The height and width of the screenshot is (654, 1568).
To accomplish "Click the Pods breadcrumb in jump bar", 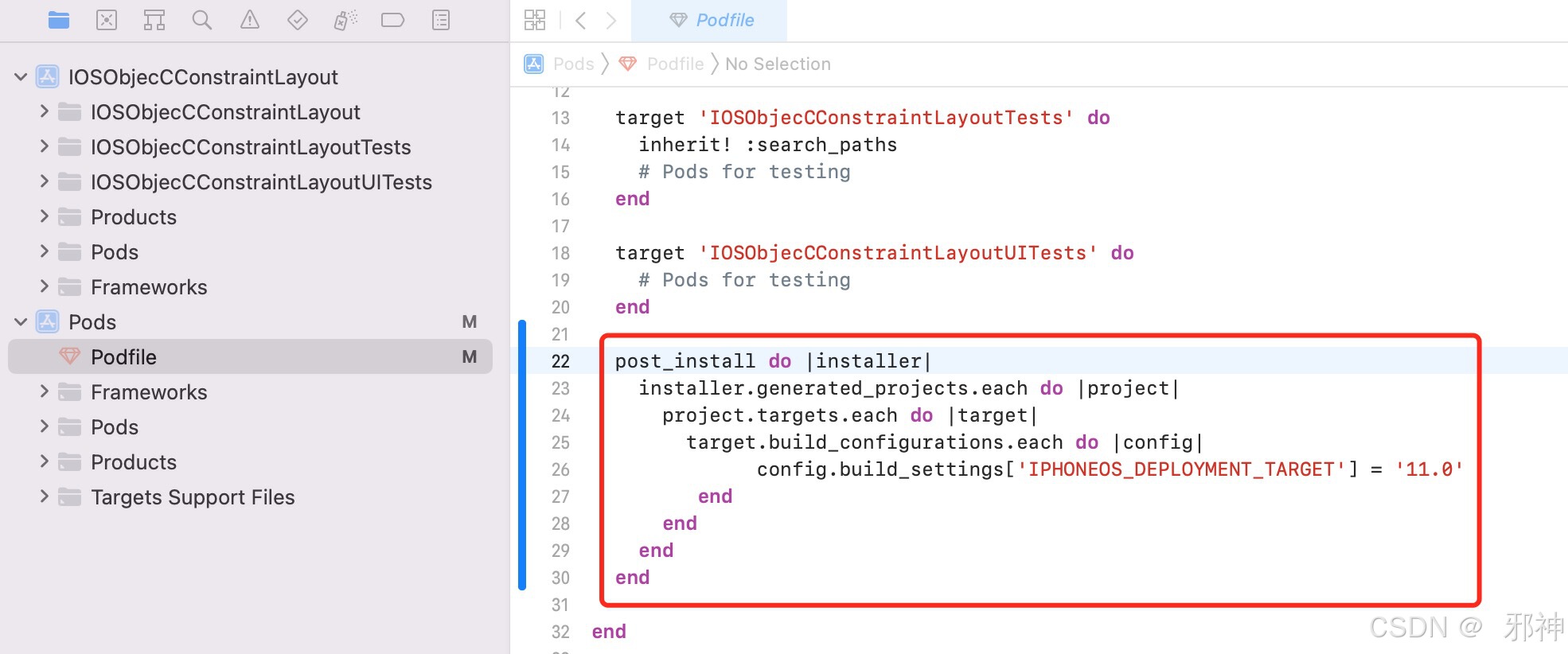I will coord(574,64).
